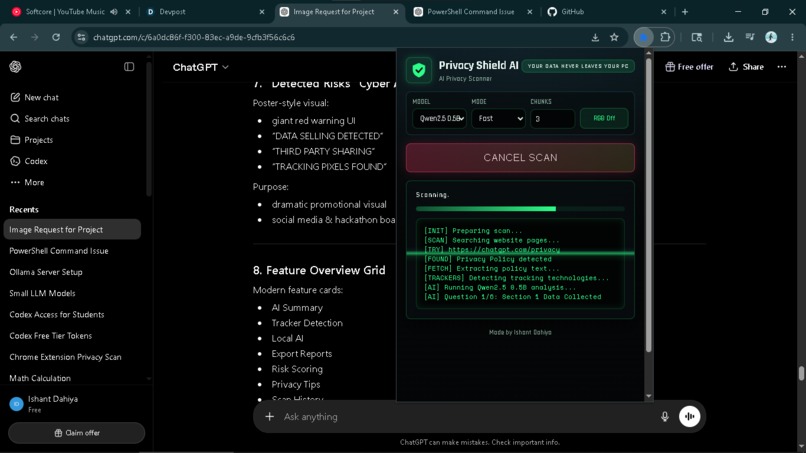Screen dimensions: 806x453
Task: Collapse the sidebar with the panel icon
Action: coord(129,67)
